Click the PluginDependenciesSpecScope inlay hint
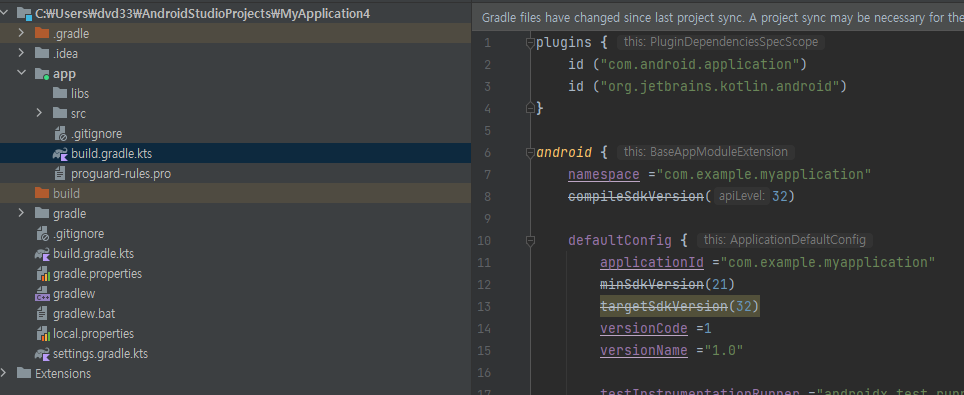The image size is (964, 395). pyautogui.click(x=721, y=42)
